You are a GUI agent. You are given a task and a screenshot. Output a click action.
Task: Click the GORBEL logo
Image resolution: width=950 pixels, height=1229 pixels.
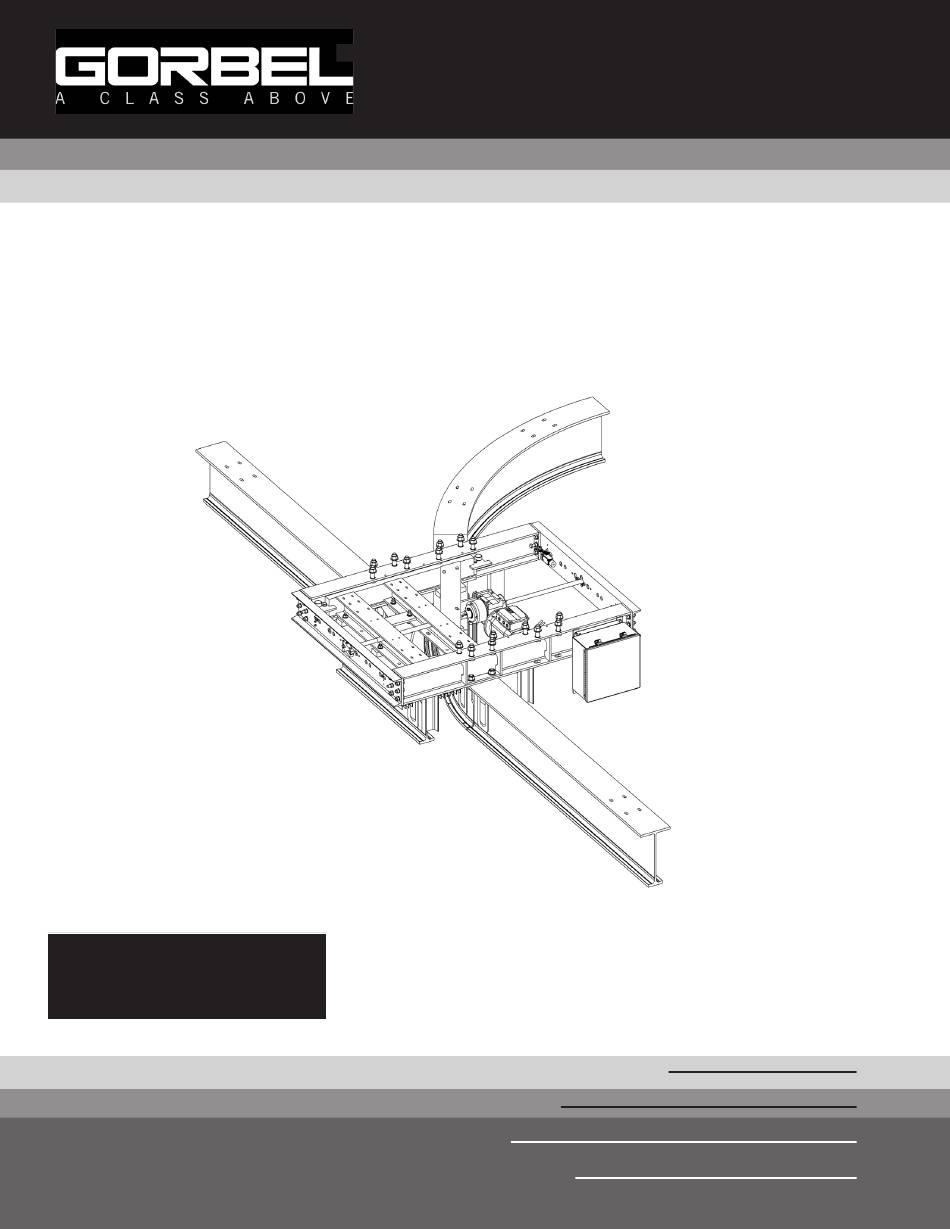pos(204,71)
